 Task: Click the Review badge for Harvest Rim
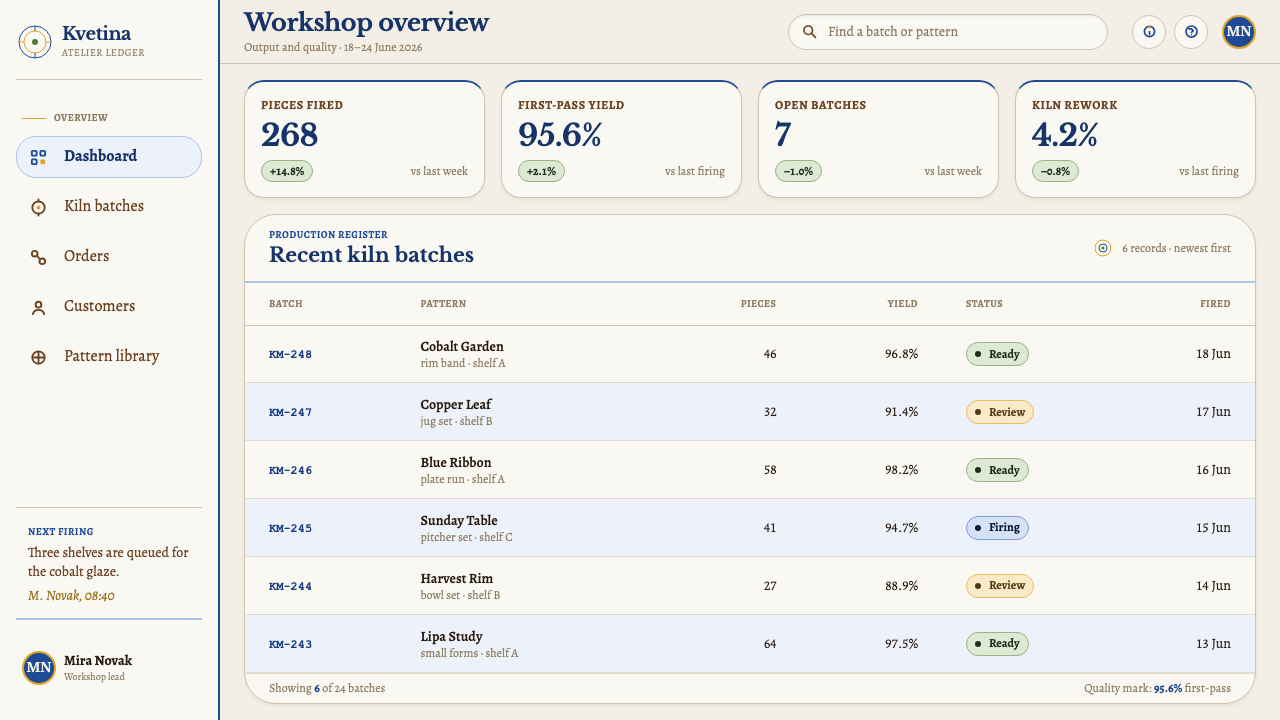pyautogui.click(x=999, y=586)
